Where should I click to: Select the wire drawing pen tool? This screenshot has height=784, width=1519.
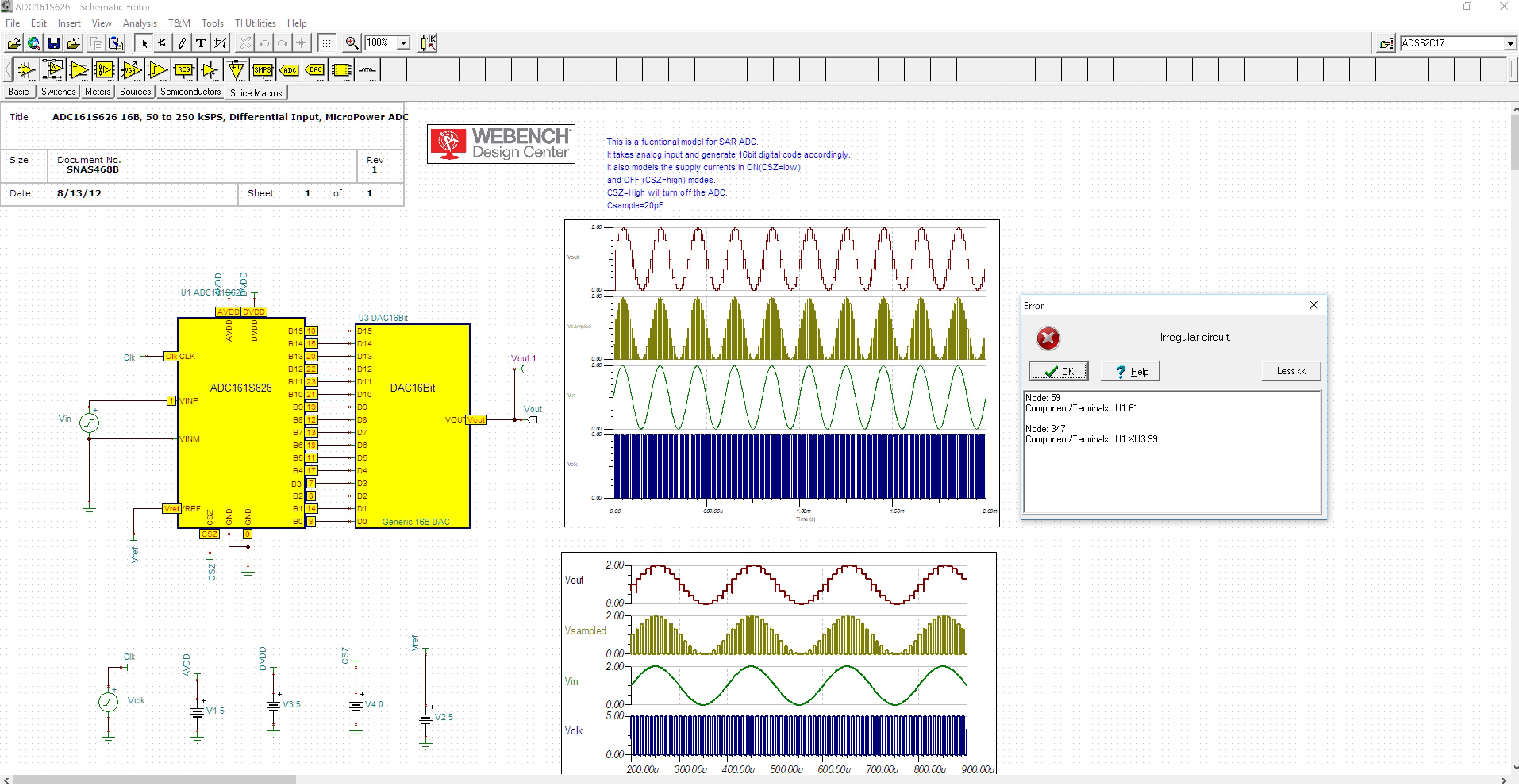tap(182, 43)
